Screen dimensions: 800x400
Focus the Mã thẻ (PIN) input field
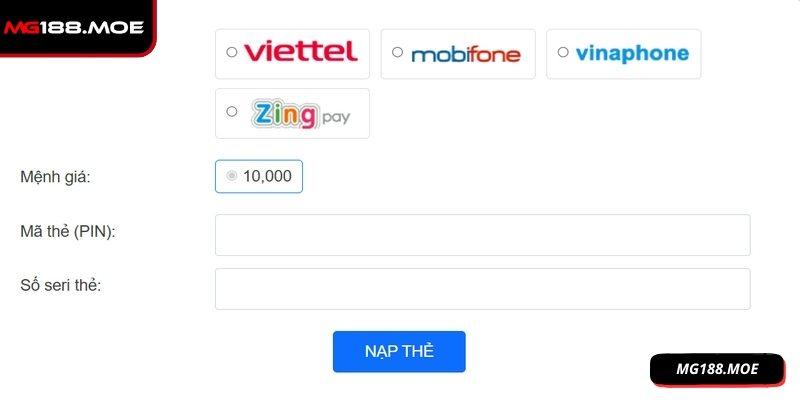click(x=482, y=235)
